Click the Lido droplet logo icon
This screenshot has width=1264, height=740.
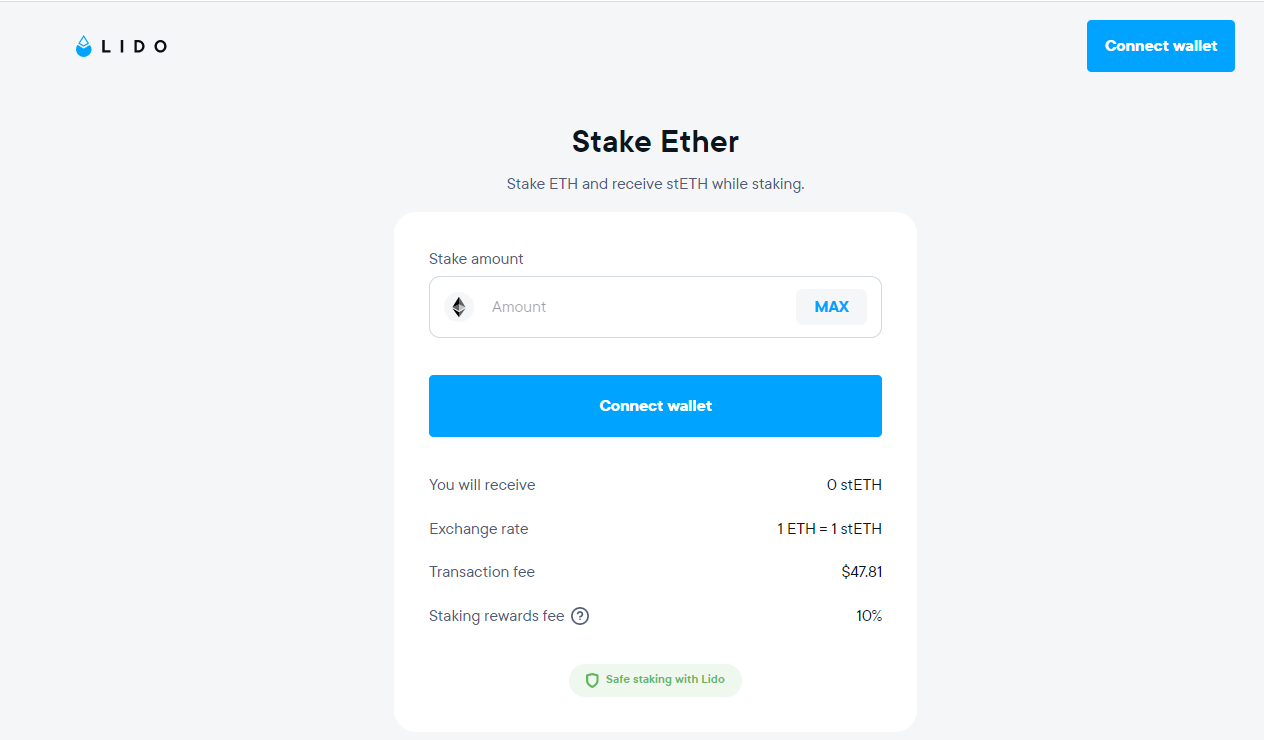point(84,46)
